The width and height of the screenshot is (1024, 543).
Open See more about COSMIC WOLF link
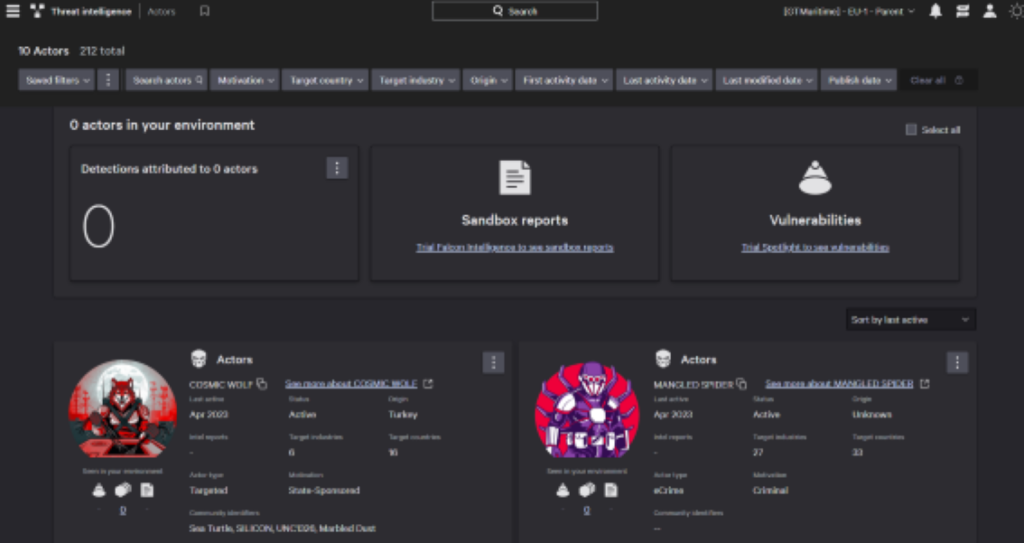[351, 384]
